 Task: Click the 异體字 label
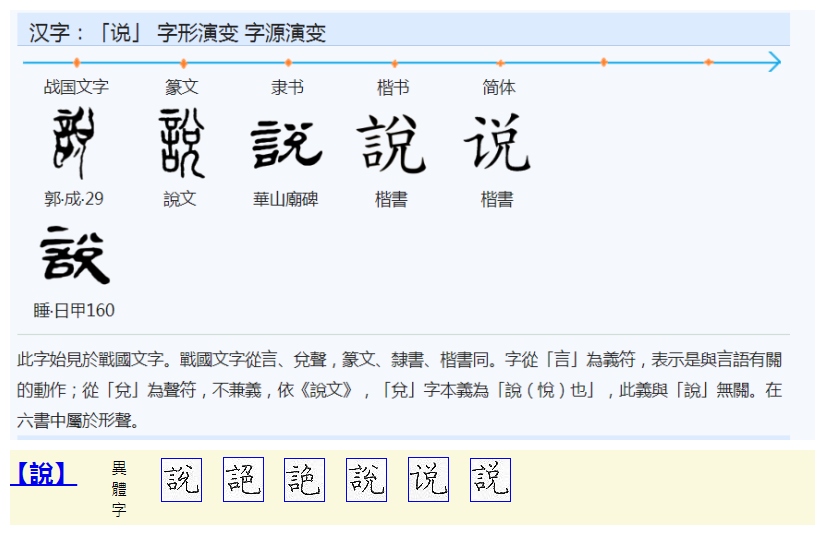119,489
